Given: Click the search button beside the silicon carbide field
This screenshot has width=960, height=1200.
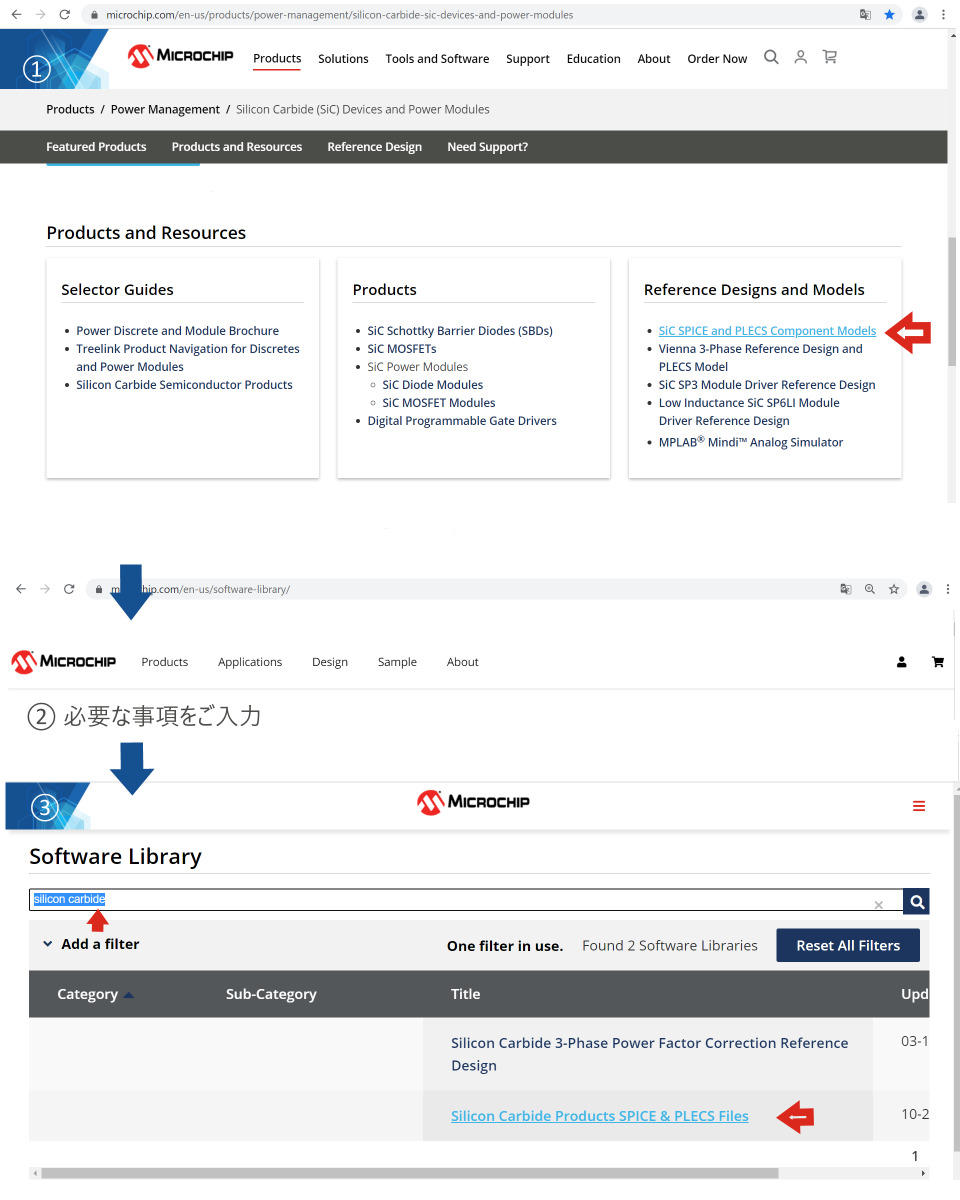Looking at the screenshot, I should [x=916, y=902].
